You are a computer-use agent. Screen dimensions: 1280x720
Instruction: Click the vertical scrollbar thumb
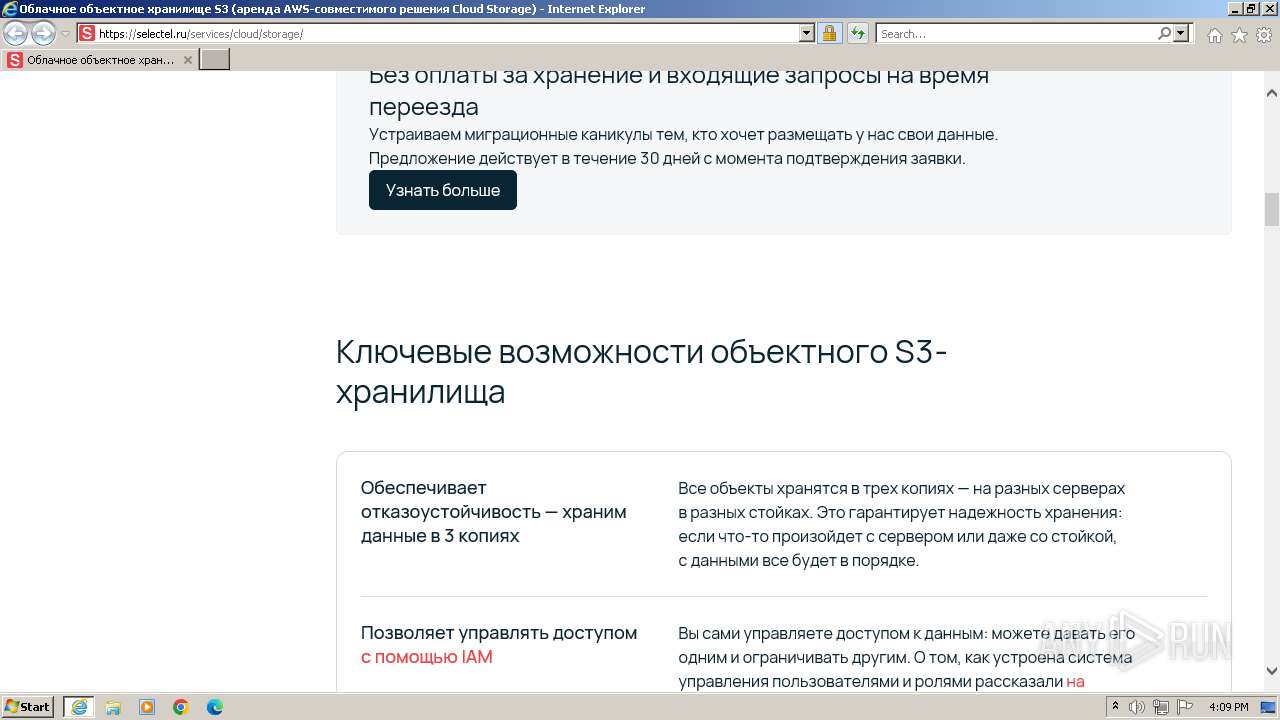[1272, 209]
